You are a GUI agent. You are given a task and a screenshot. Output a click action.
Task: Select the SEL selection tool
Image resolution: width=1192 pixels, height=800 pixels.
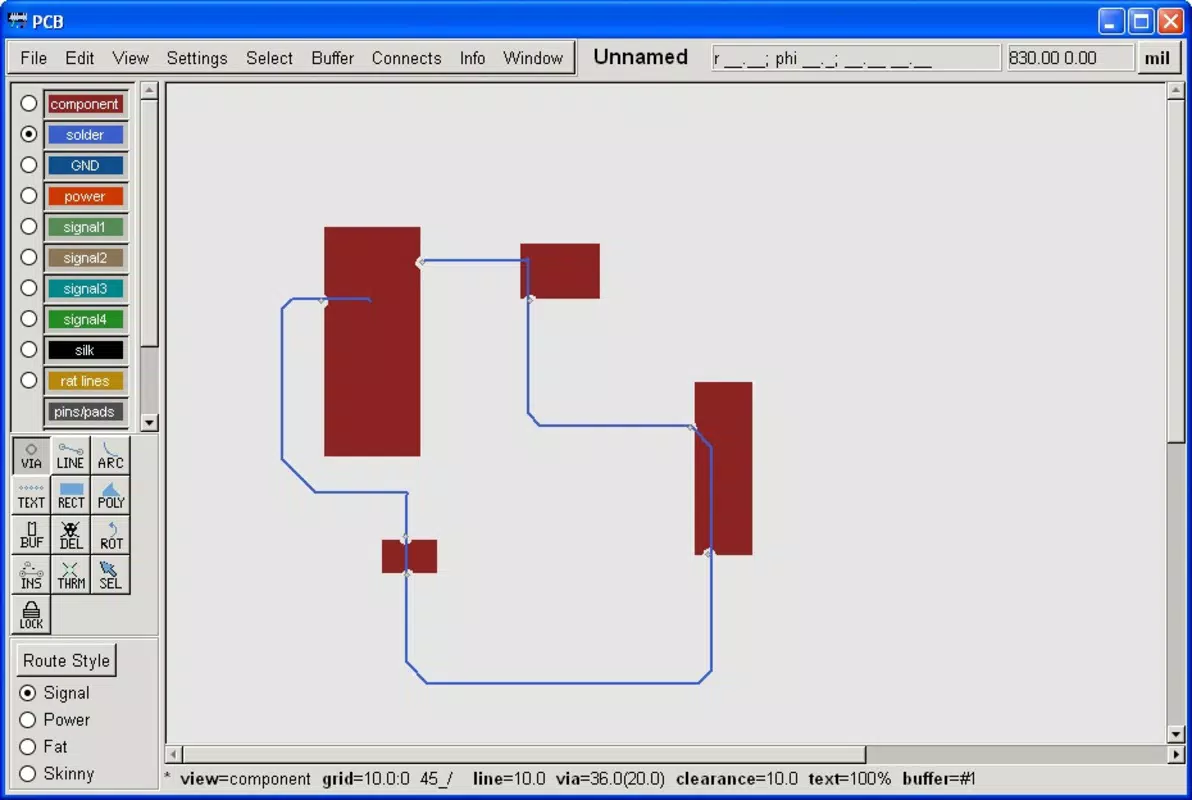tap(110, 575)
